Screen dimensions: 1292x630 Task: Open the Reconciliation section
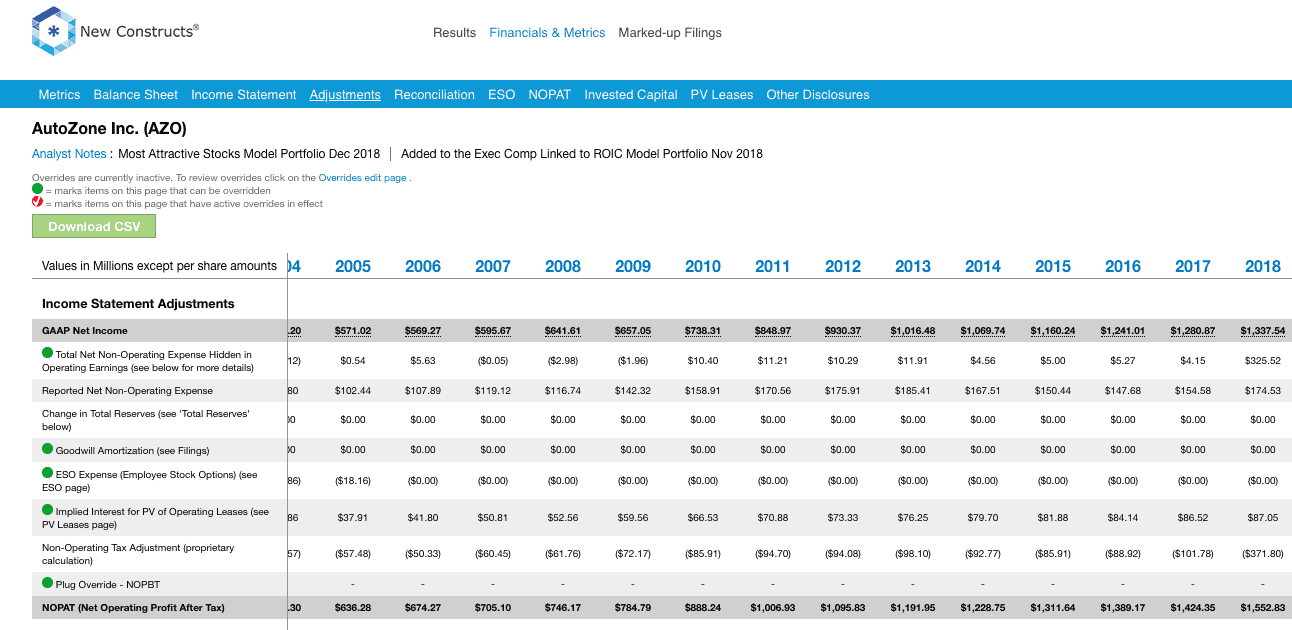coord(434,95)
